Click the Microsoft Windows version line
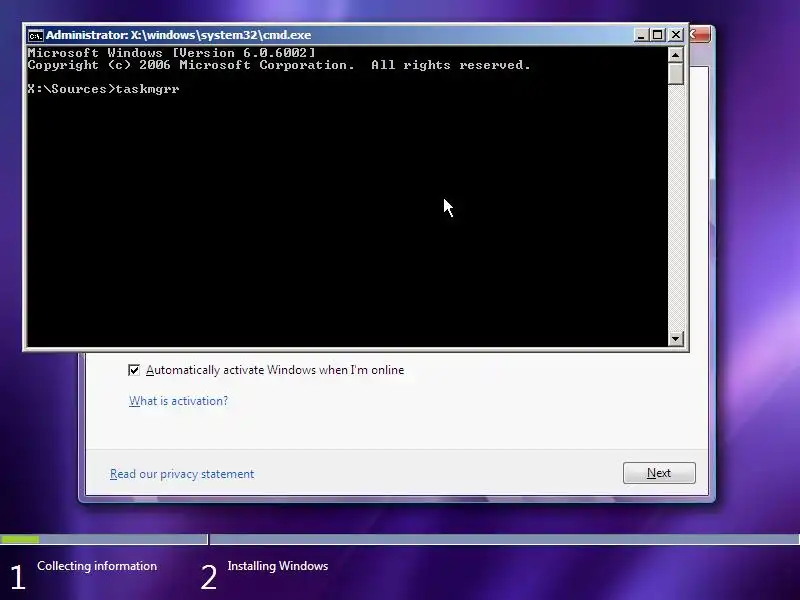 coord(171,53)
